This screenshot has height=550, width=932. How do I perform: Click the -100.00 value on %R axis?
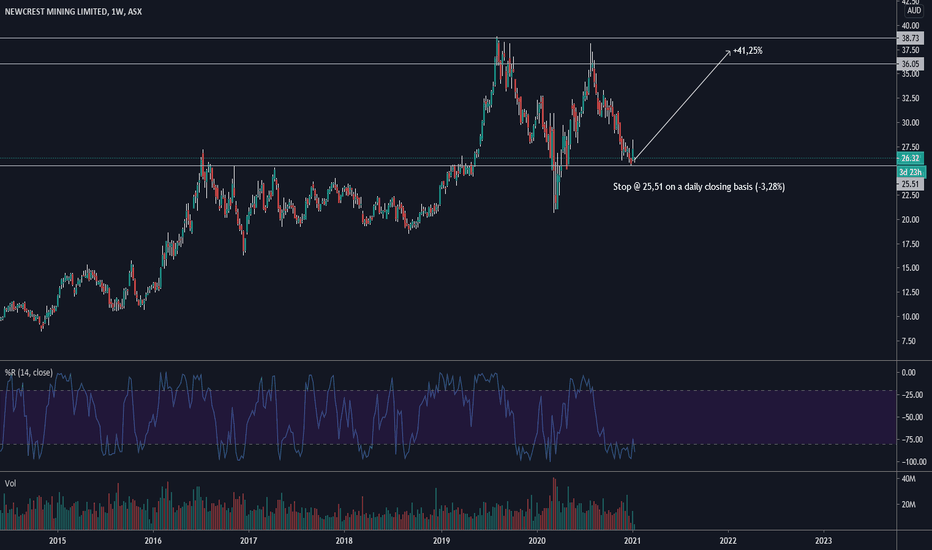click(914, 462)
